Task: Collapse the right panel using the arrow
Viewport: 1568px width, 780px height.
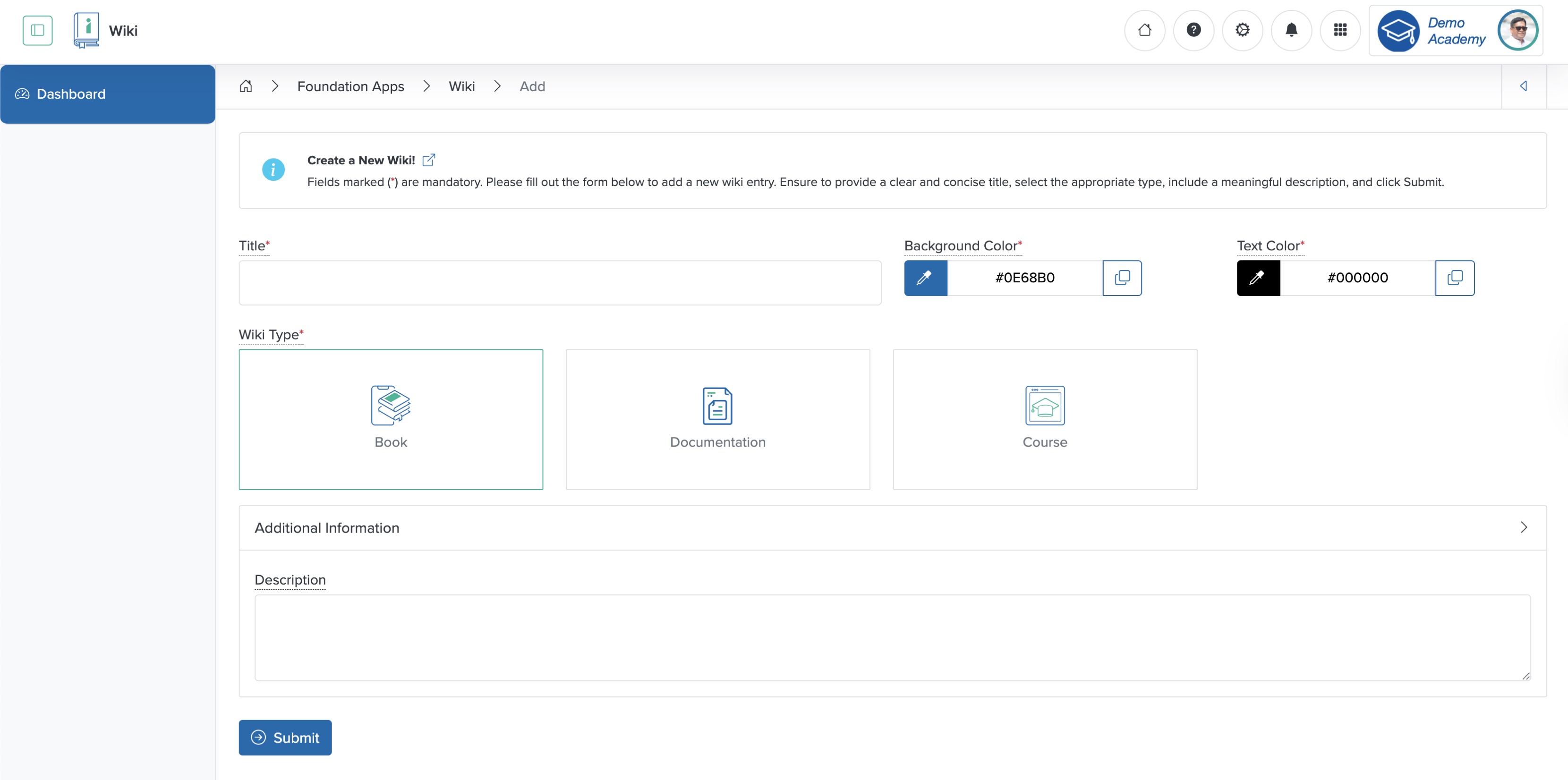Action: point(1524,86)
